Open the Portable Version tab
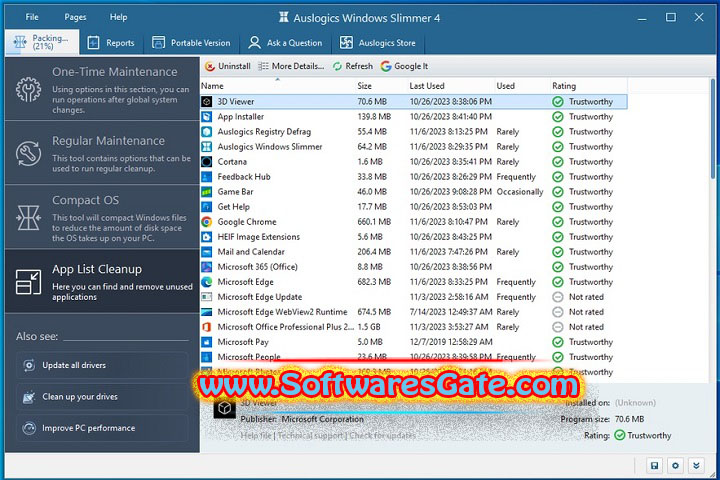Viewport: 720px width, 480px height. [191, 43]
